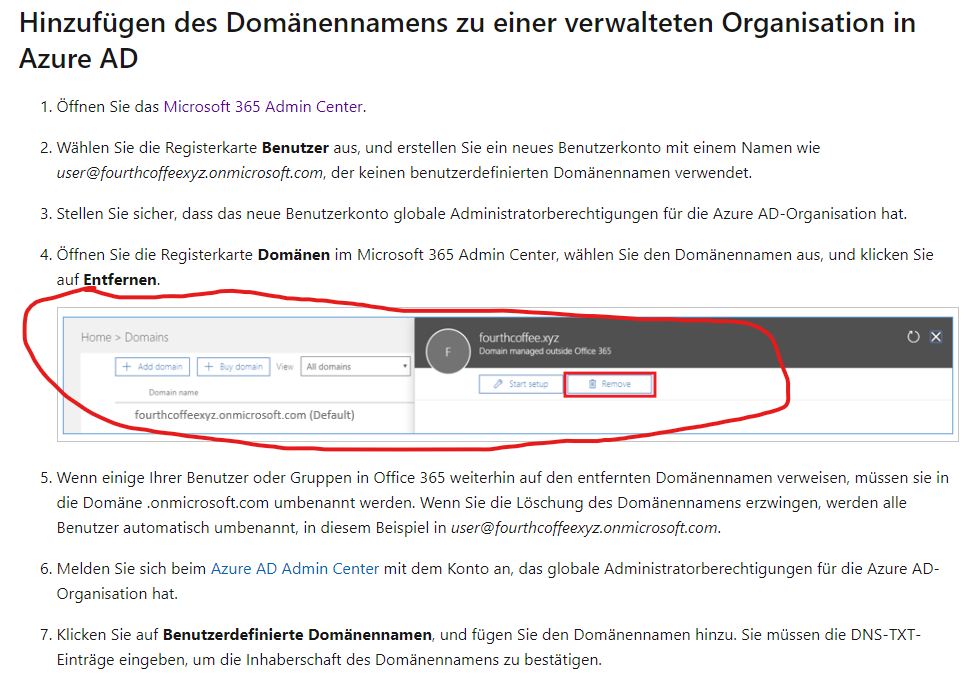Click the bold word Domänen in step 4
The image size is (971, 681).
coord(294,254)
